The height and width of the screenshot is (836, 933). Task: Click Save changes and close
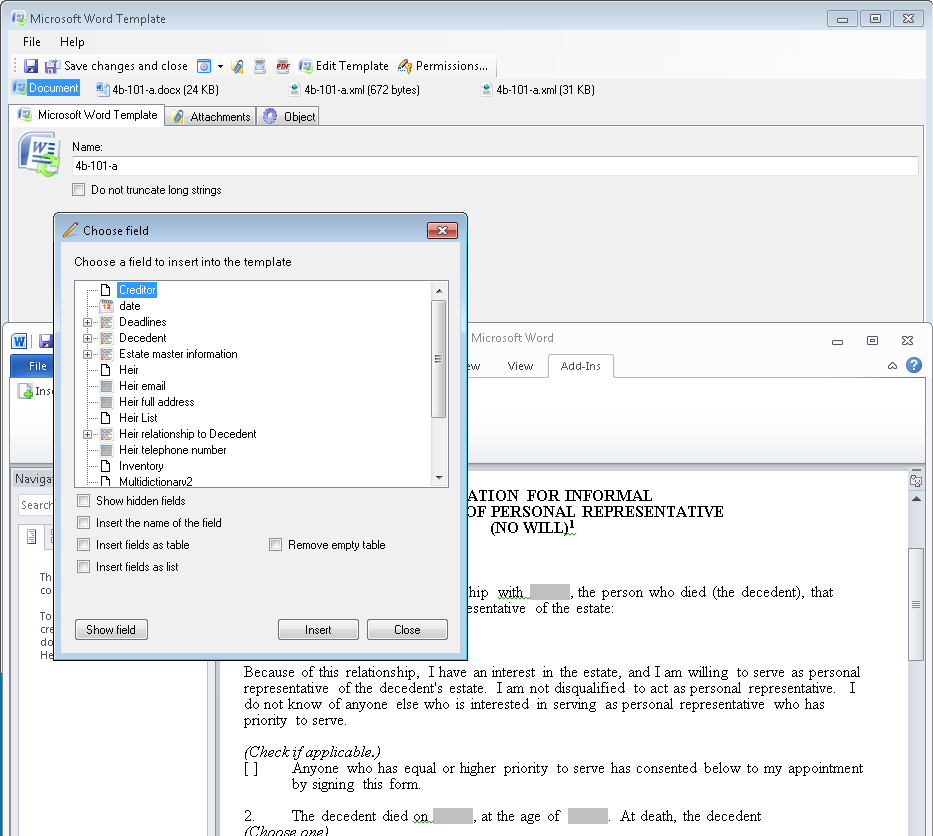117,66
